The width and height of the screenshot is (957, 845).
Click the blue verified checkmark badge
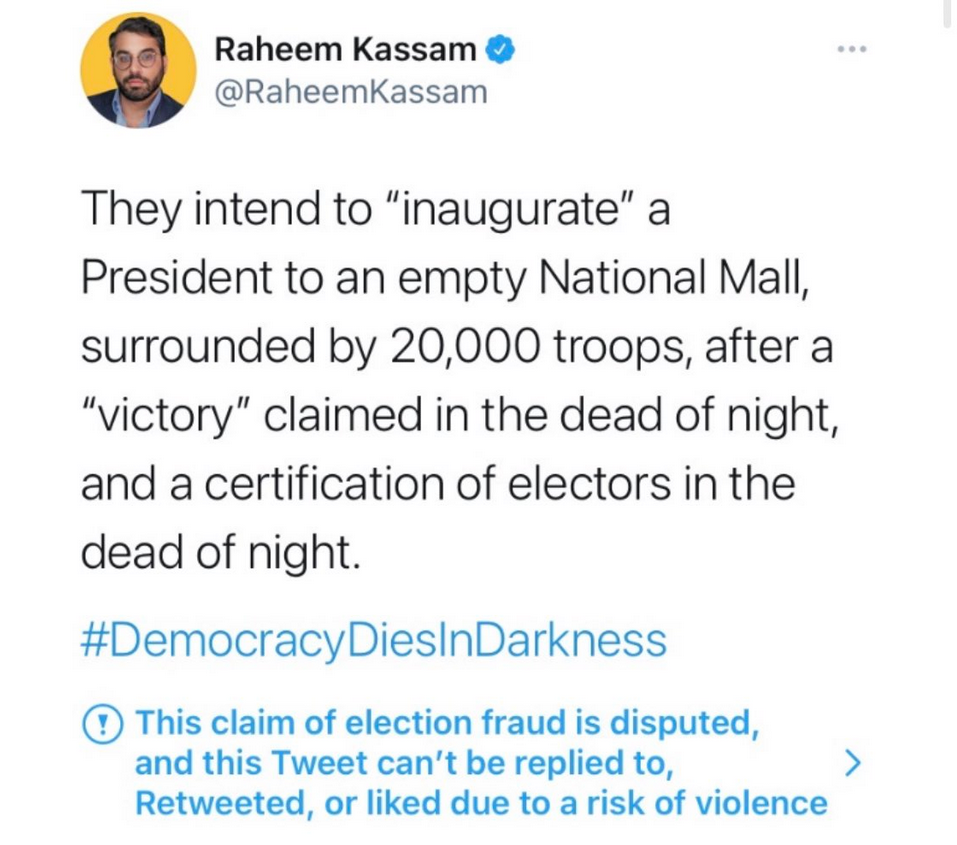pyautogui.click(x=499, y=50)
